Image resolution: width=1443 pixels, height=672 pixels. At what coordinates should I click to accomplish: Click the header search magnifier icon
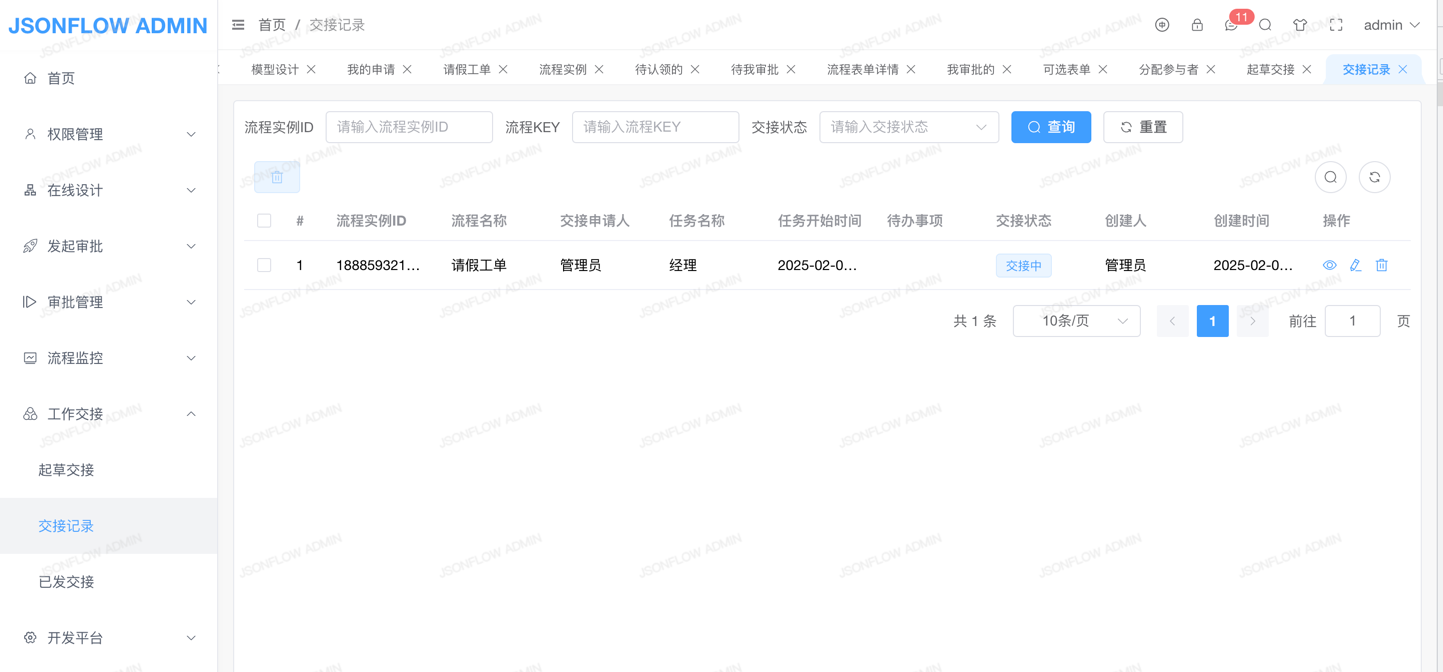point(1265,25)
